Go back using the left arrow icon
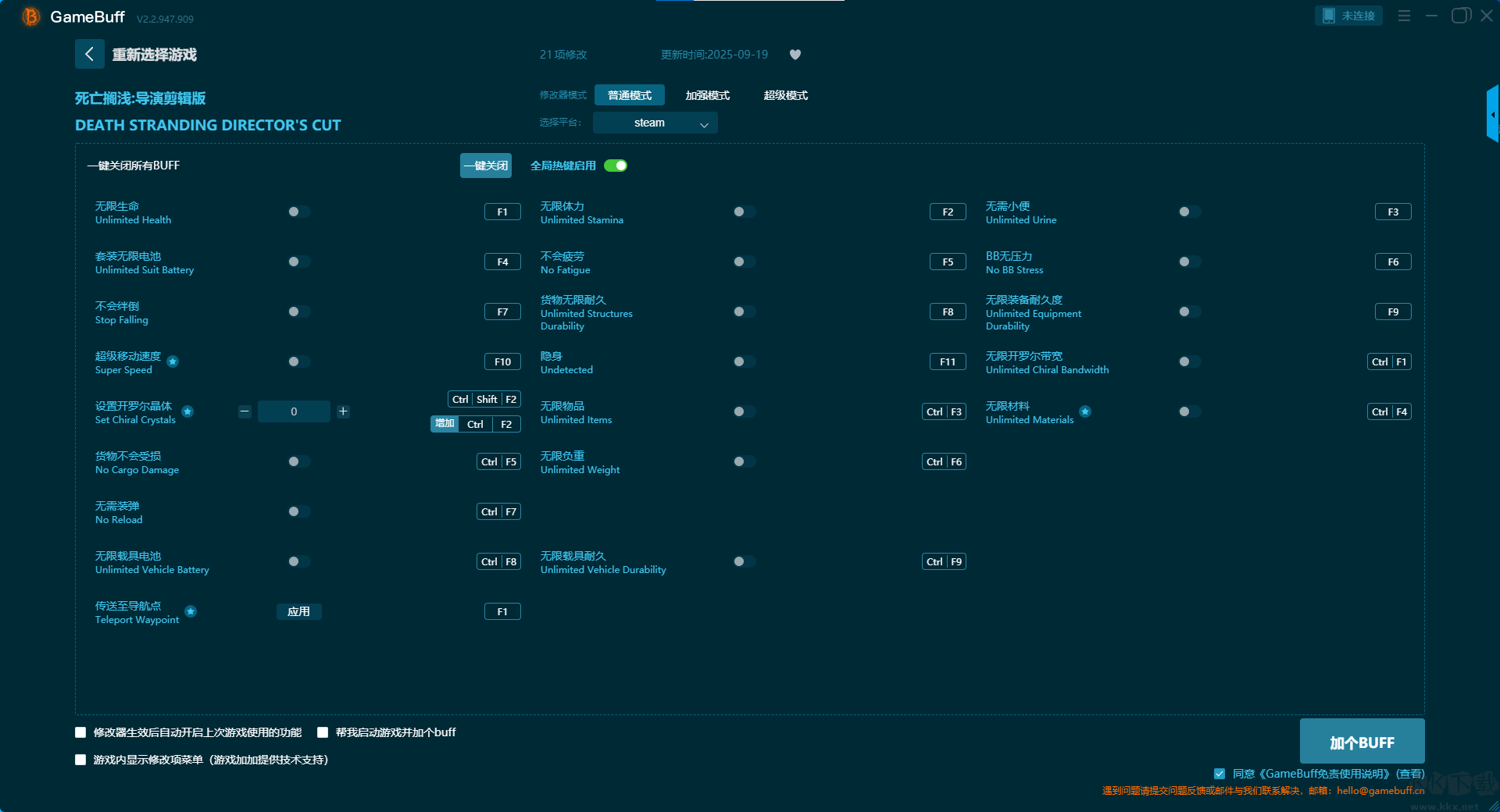 90,54
